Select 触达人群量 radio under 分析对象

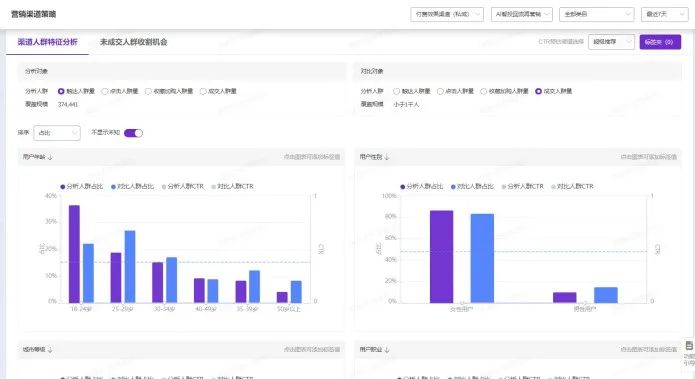(61, 91)
